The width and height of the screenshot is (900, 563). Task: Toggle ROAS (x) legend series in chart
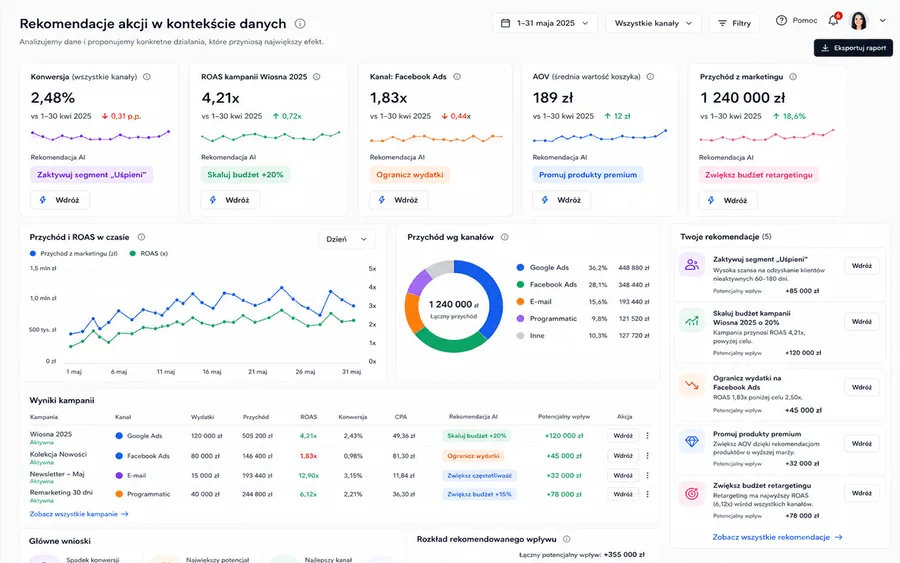[x=149, y=253]
